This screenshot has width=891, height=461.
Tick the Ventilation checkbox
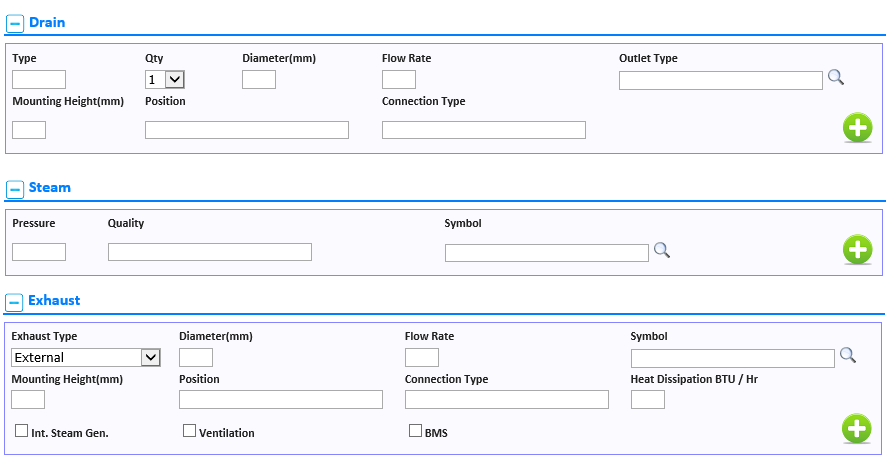click(189, 431)
